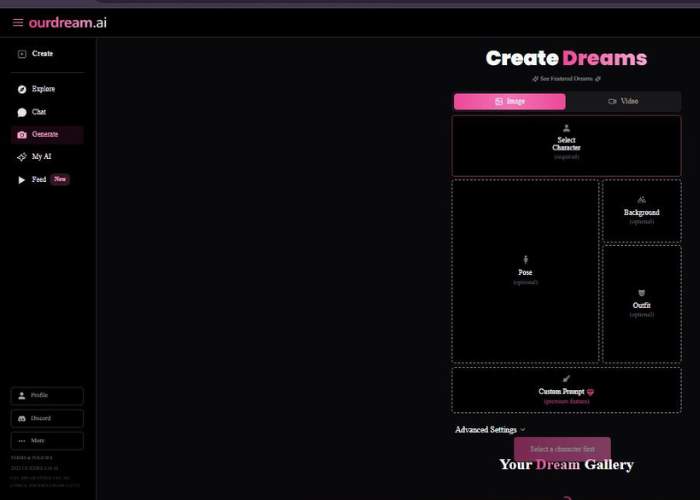Click the See Featured Dreams link
Screen dimensions: 700x500
point(566,78)
